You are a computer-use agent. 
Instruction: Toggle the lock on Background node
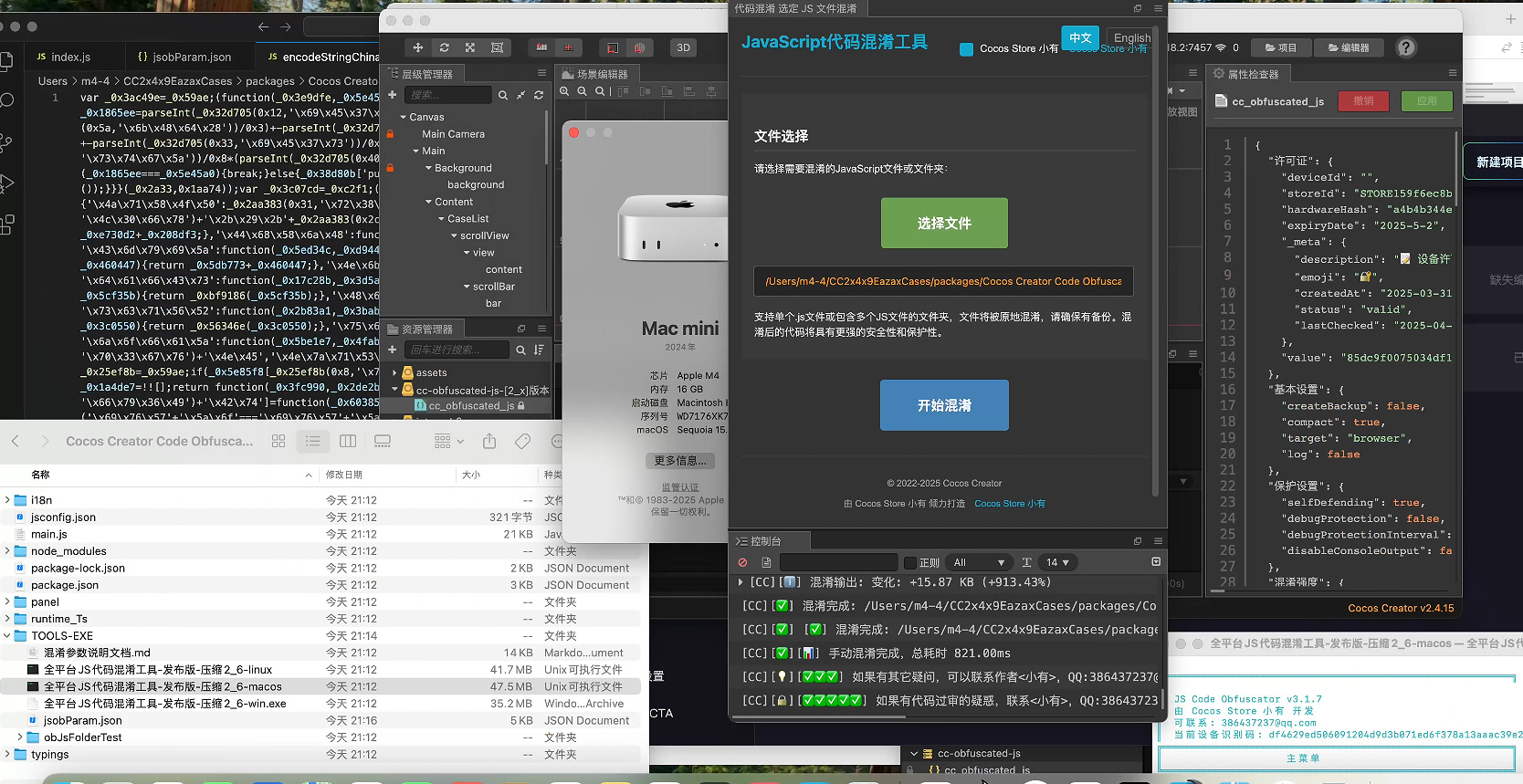click(390, 168)
